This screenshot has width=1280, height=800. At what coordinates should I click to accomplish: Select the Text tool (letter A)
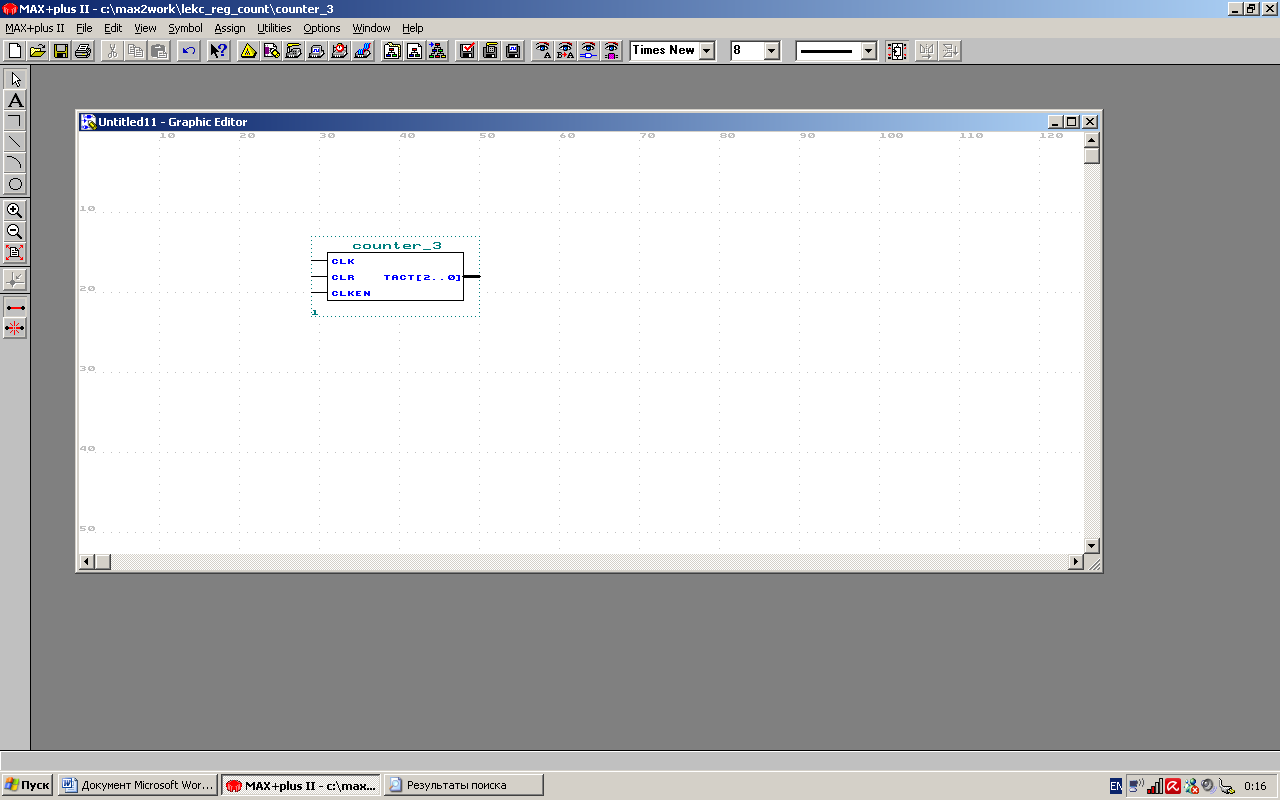pos(15,100)
